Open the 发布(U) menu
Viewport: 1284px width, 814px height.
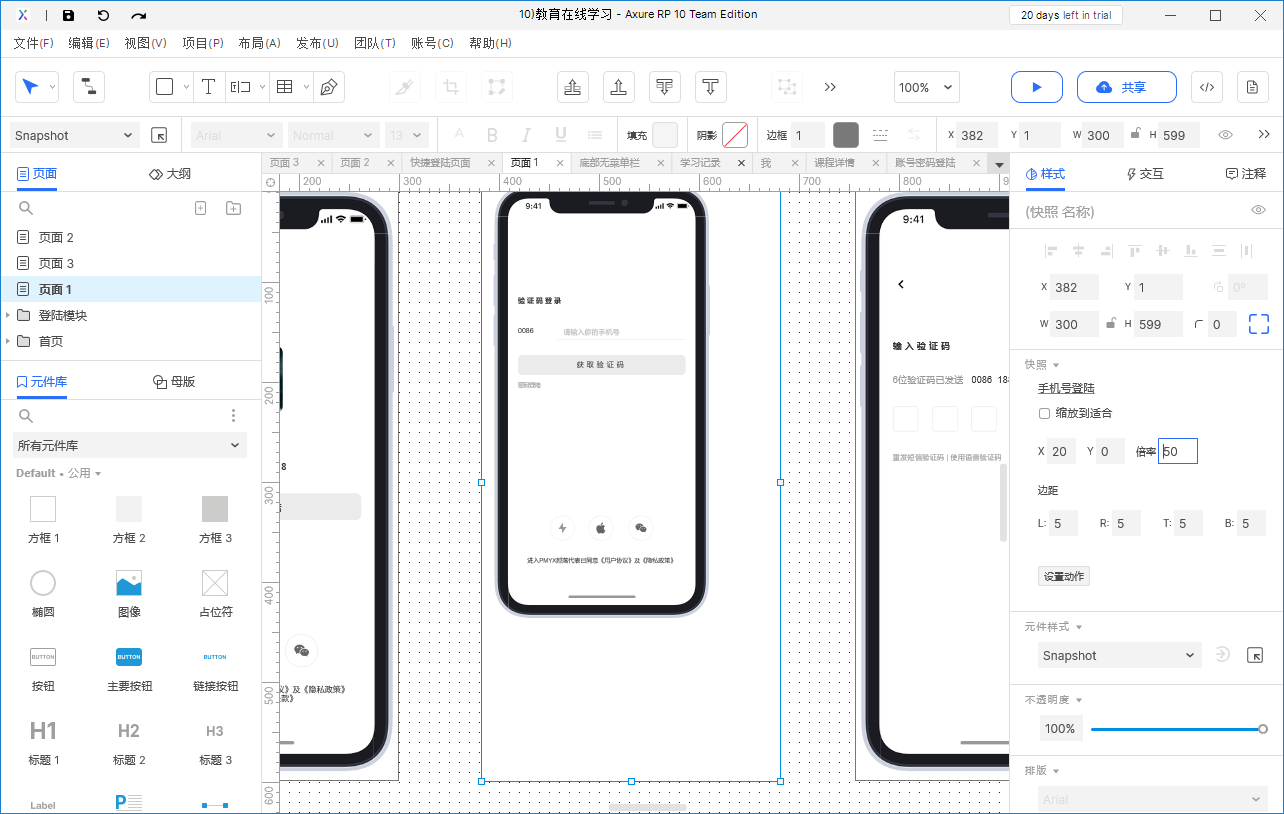(x=318, y=43)
